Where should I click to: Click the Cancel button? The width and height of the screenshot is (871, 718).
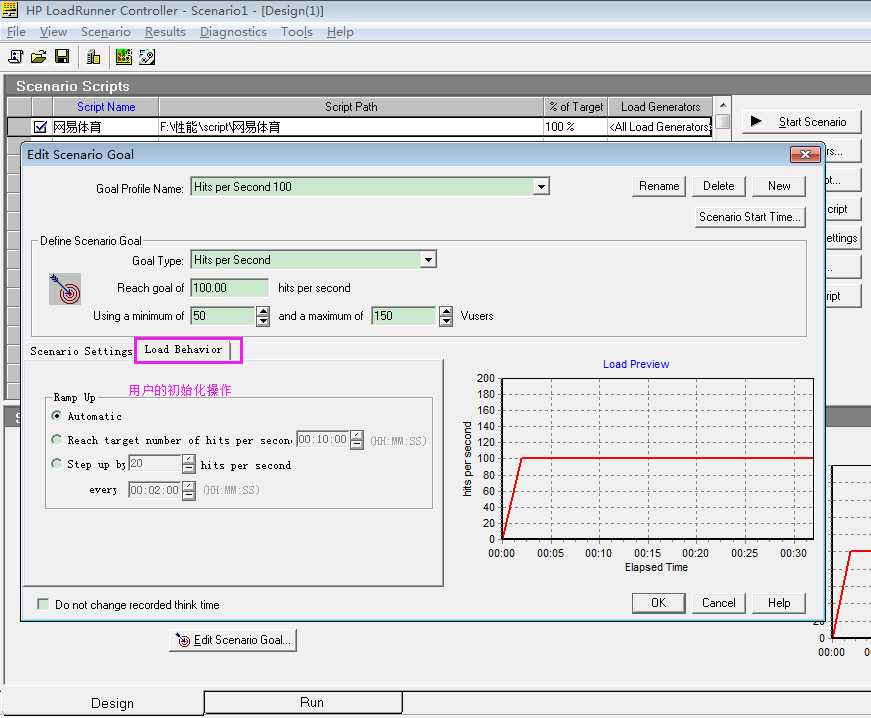(718, 603)
